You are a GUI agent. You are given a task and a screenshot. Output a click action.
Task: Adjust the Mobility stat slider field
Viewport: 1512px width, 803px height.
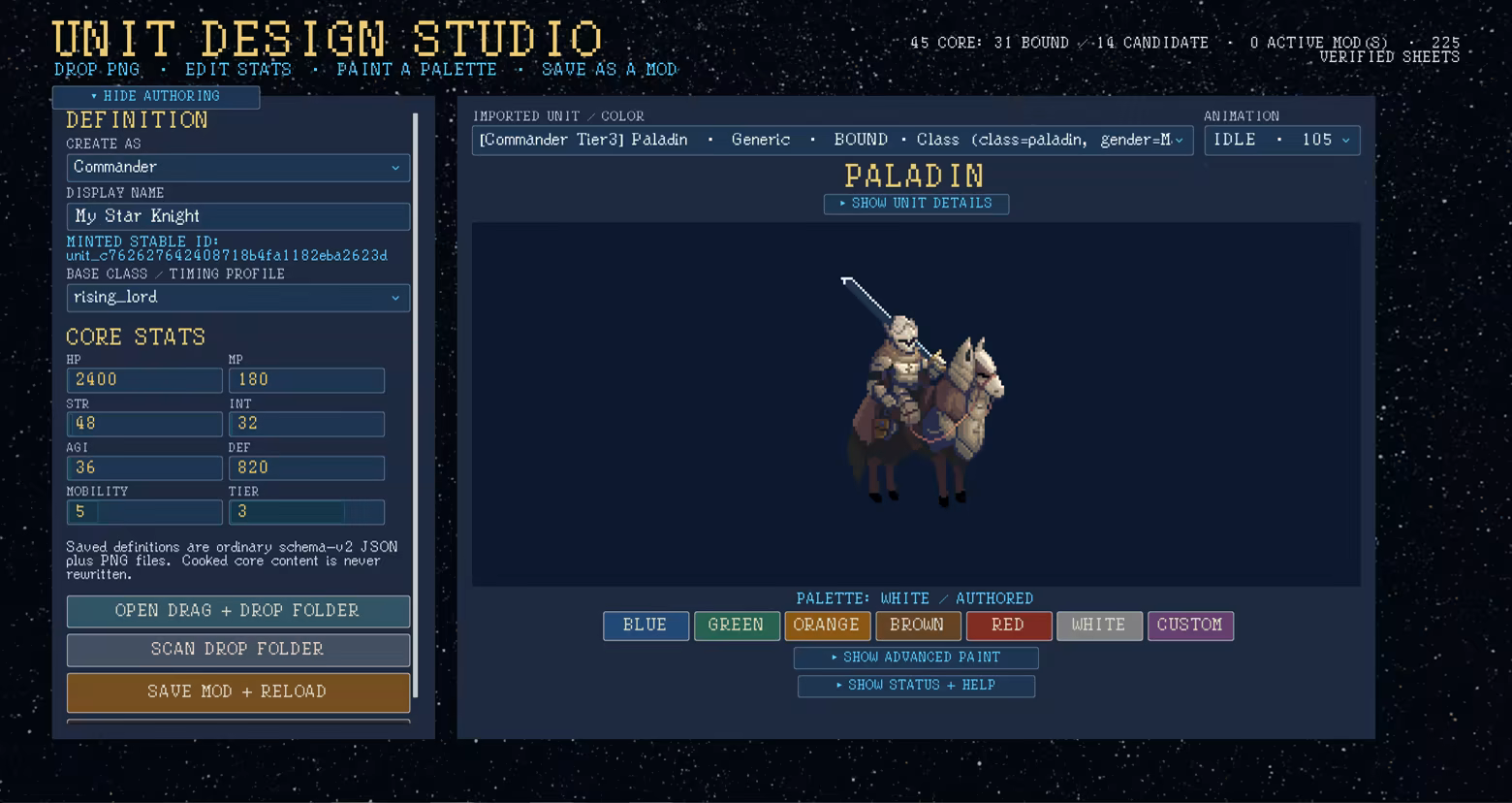144,512
